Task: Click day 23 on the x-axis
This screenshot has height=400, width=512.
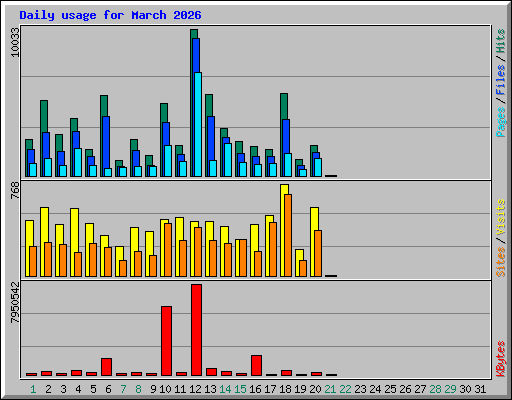Action: pyautogui.click(x=360, y=389)
